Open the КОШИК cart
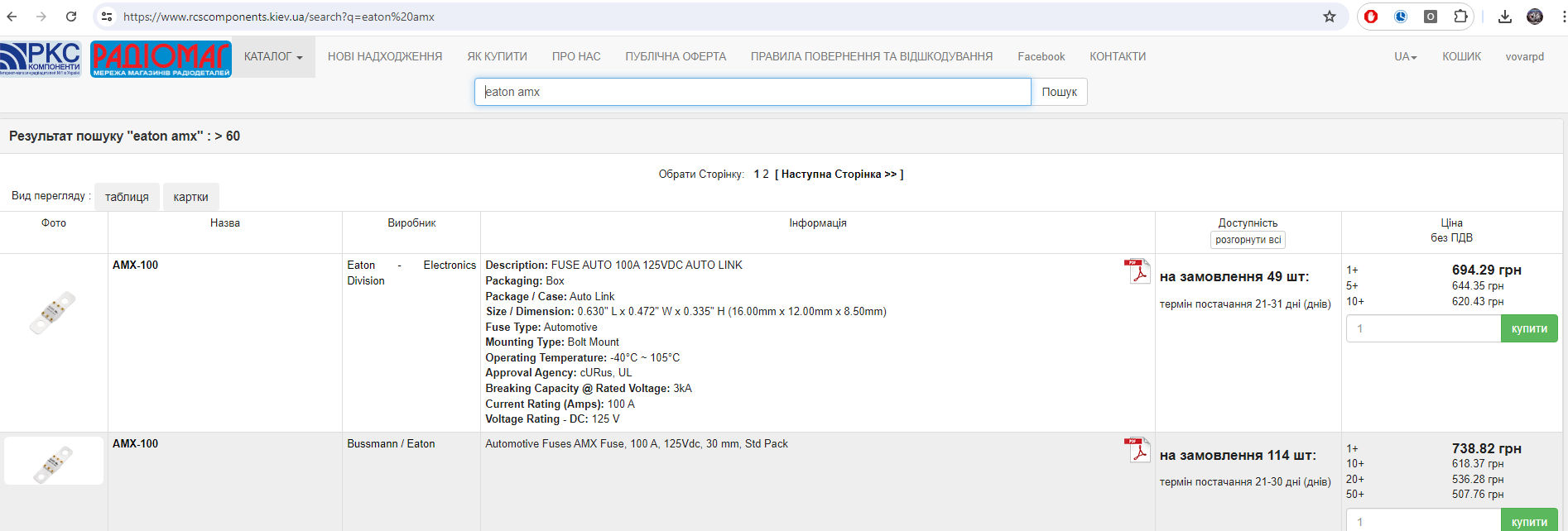Screen dimensions: 1568x531 pyautogui.click(x=1461, y=57)
